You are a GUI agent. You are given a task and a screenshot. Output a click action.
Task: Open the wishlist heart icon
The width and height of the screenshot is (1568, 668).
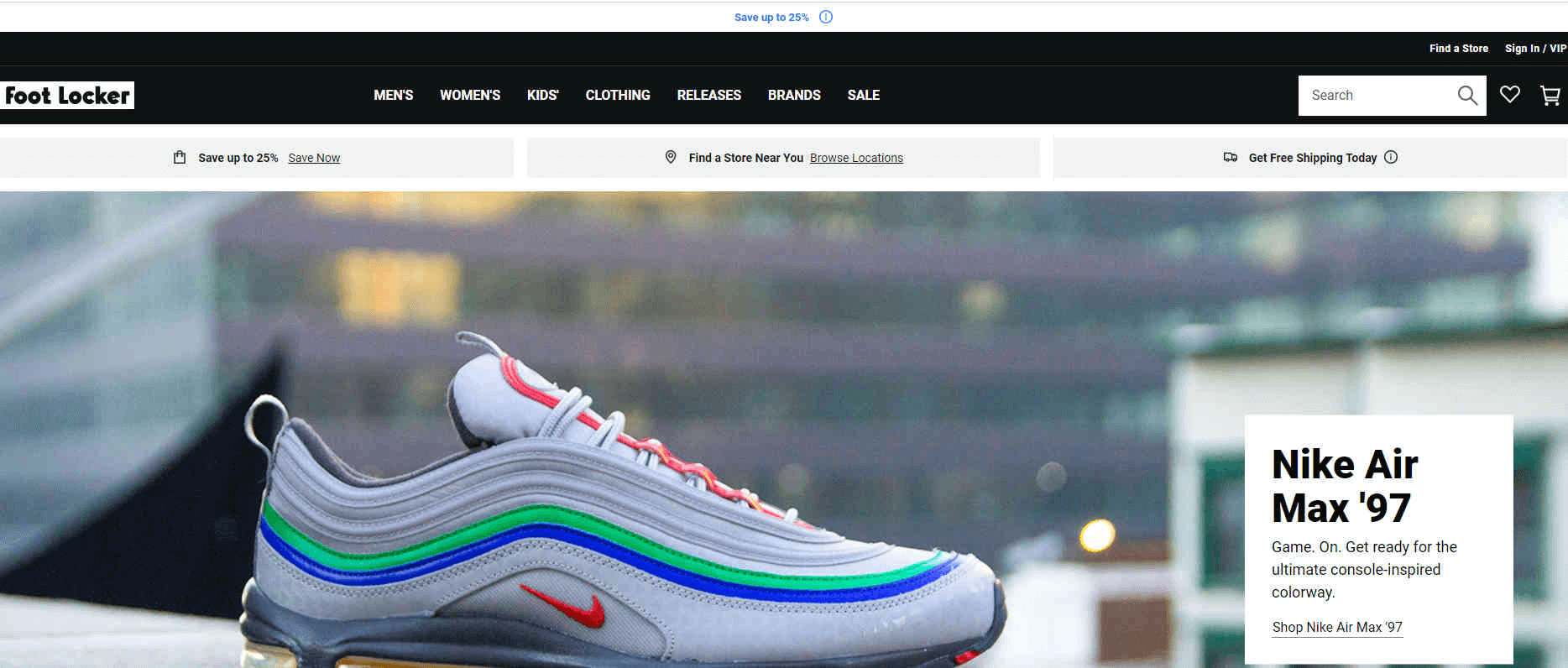[1510, 95]
